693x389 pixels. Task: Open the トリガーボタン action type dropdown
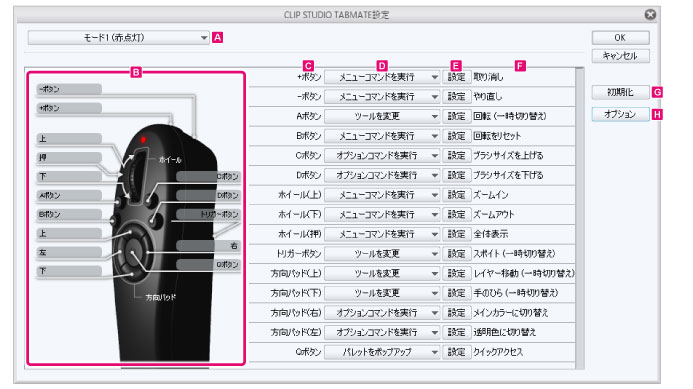point(382,254)
